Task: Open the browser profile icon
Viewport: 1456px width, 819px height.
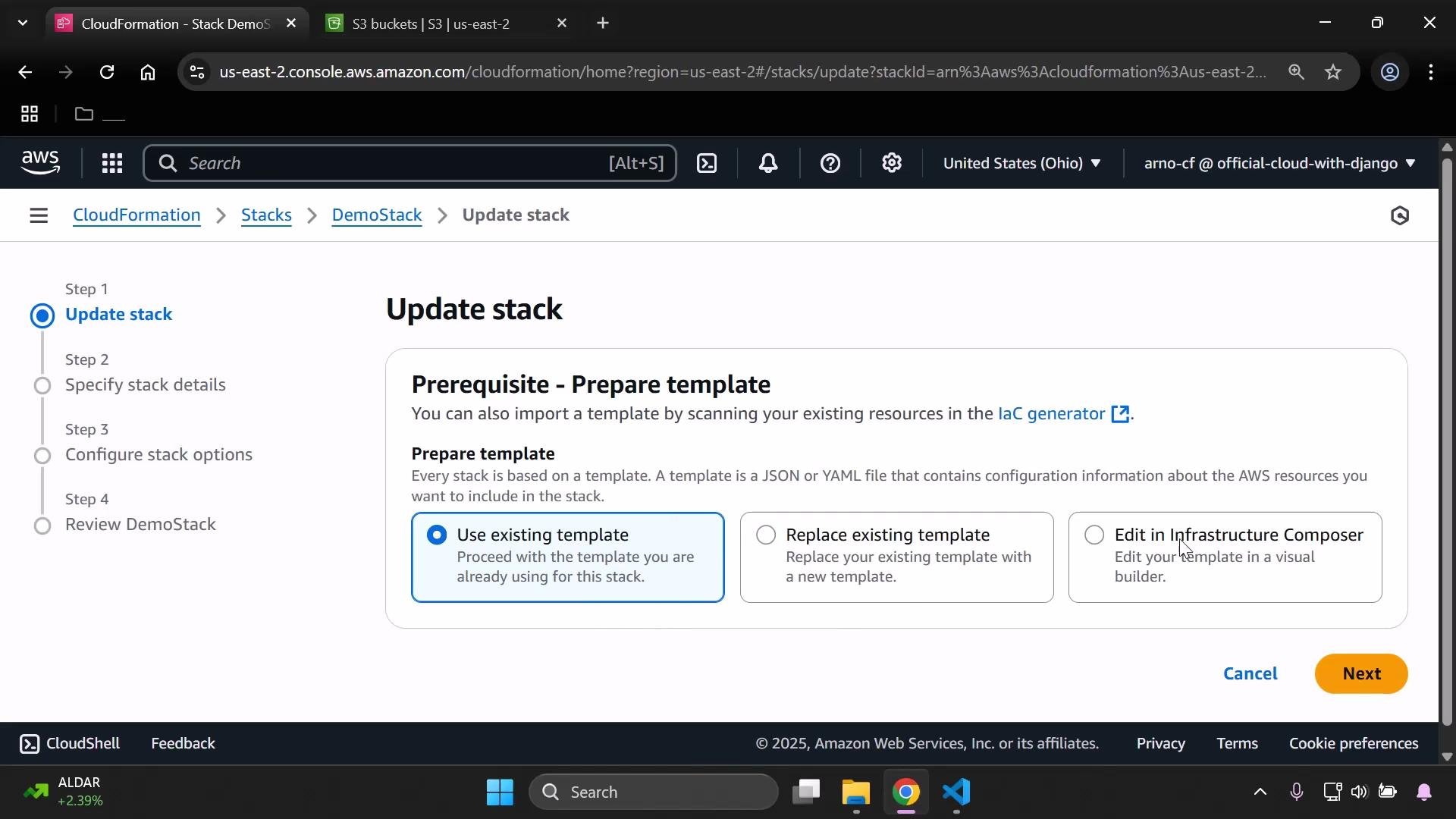Action: pos(1390,72)
